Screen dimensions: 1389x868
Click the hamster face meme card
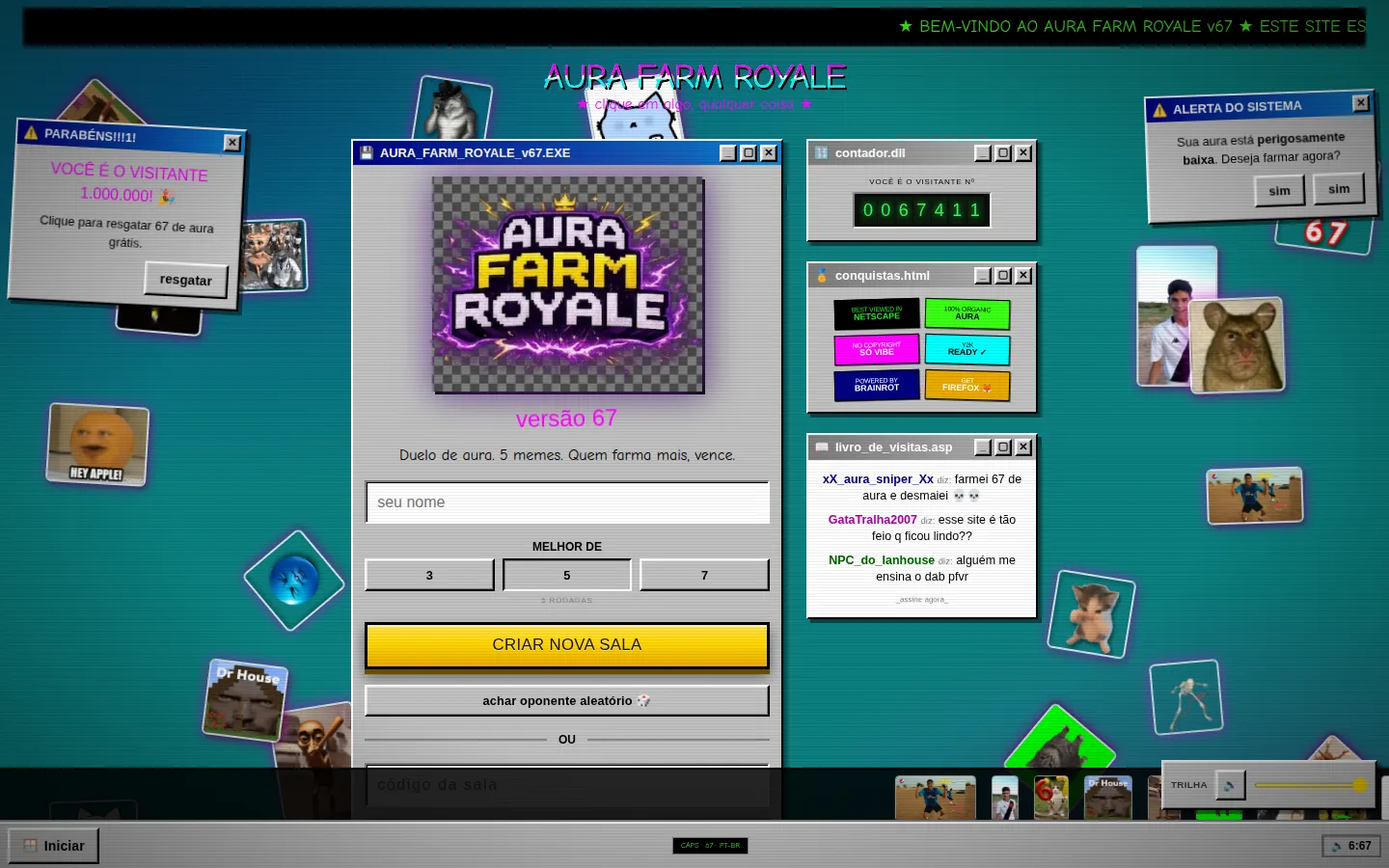[x=1238, y=345]
